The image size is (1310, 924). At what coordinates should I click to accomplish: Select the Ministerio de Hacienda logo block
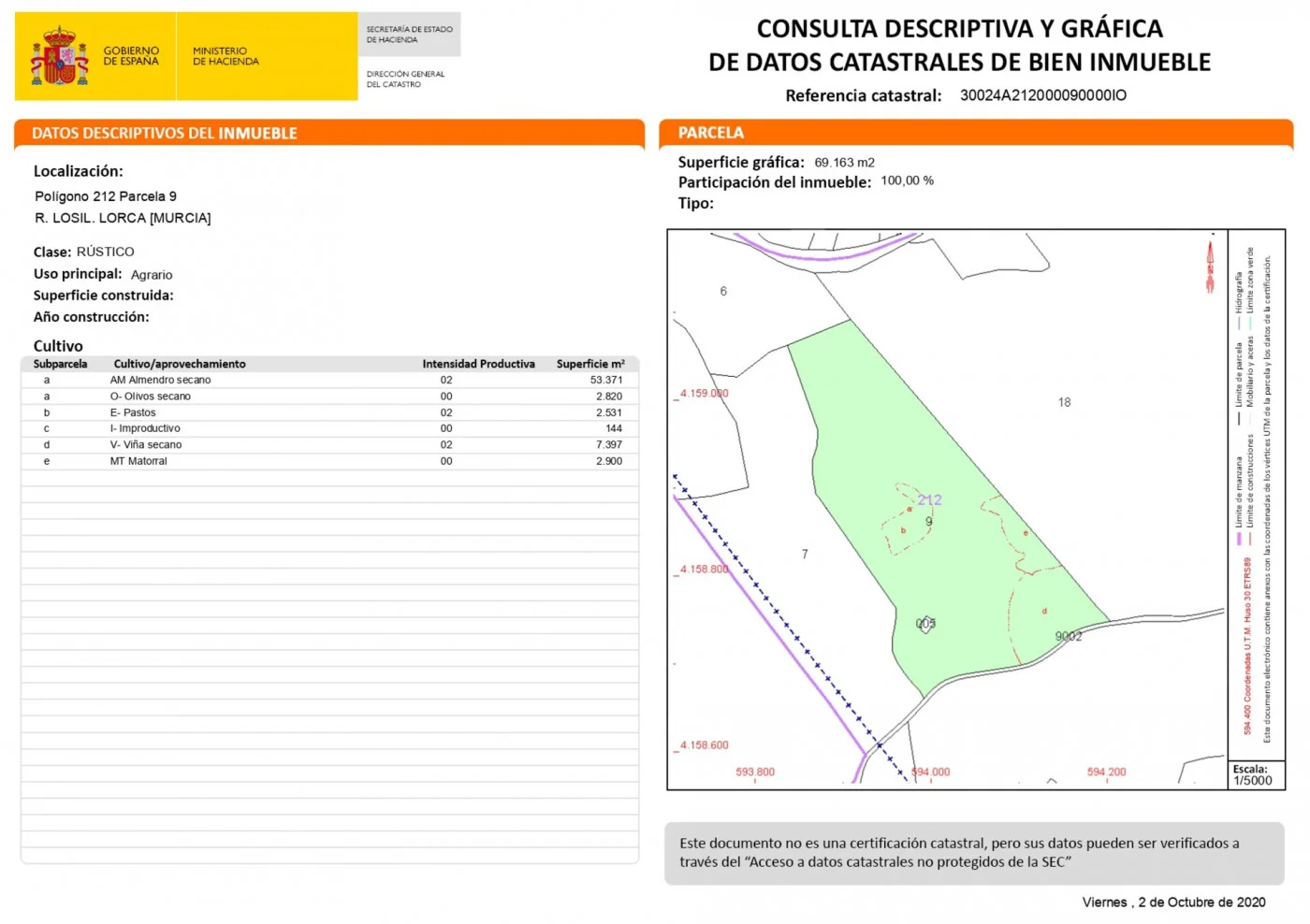pyautogui.click(x=267, y=56)
